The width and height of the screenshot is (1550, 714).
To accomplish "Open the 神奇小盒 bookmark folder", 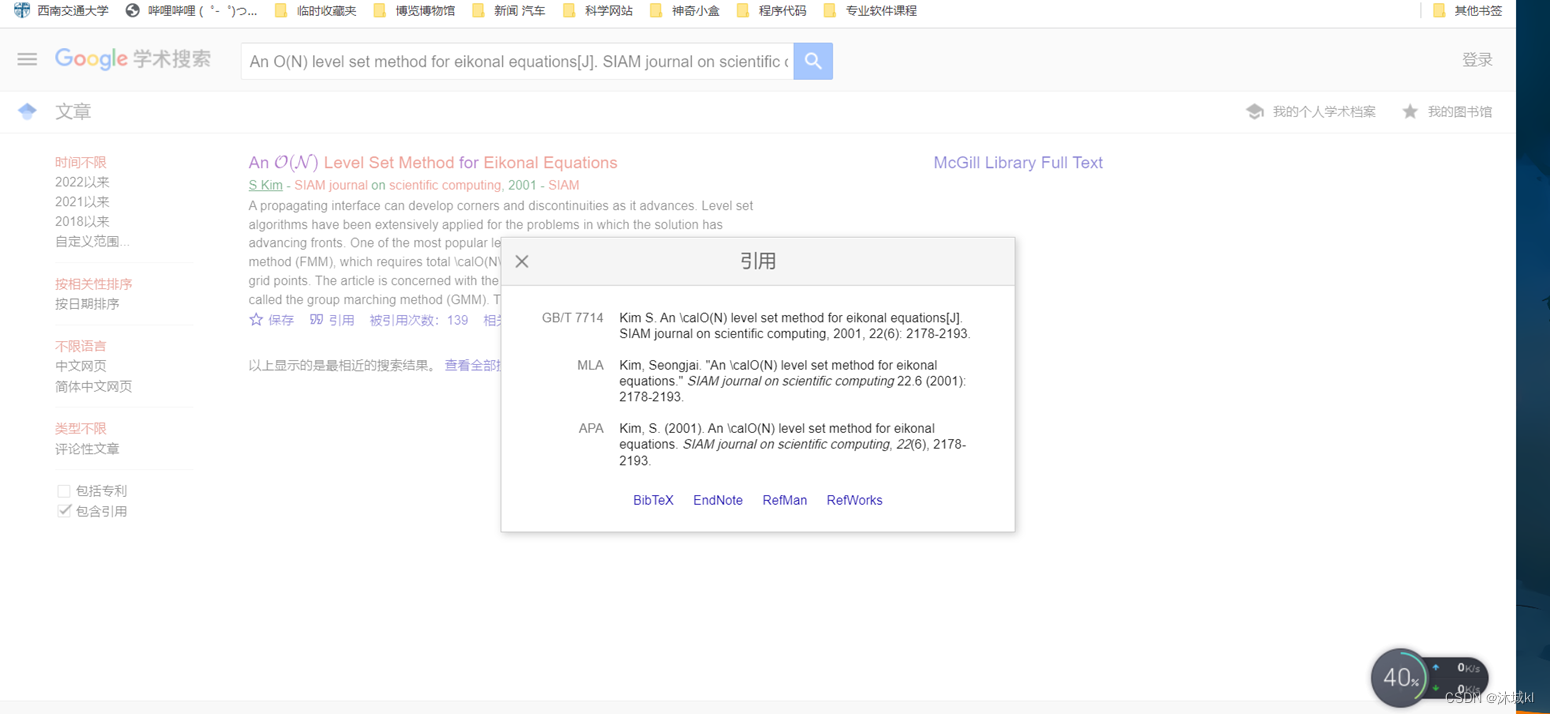I will pos(685,10).
